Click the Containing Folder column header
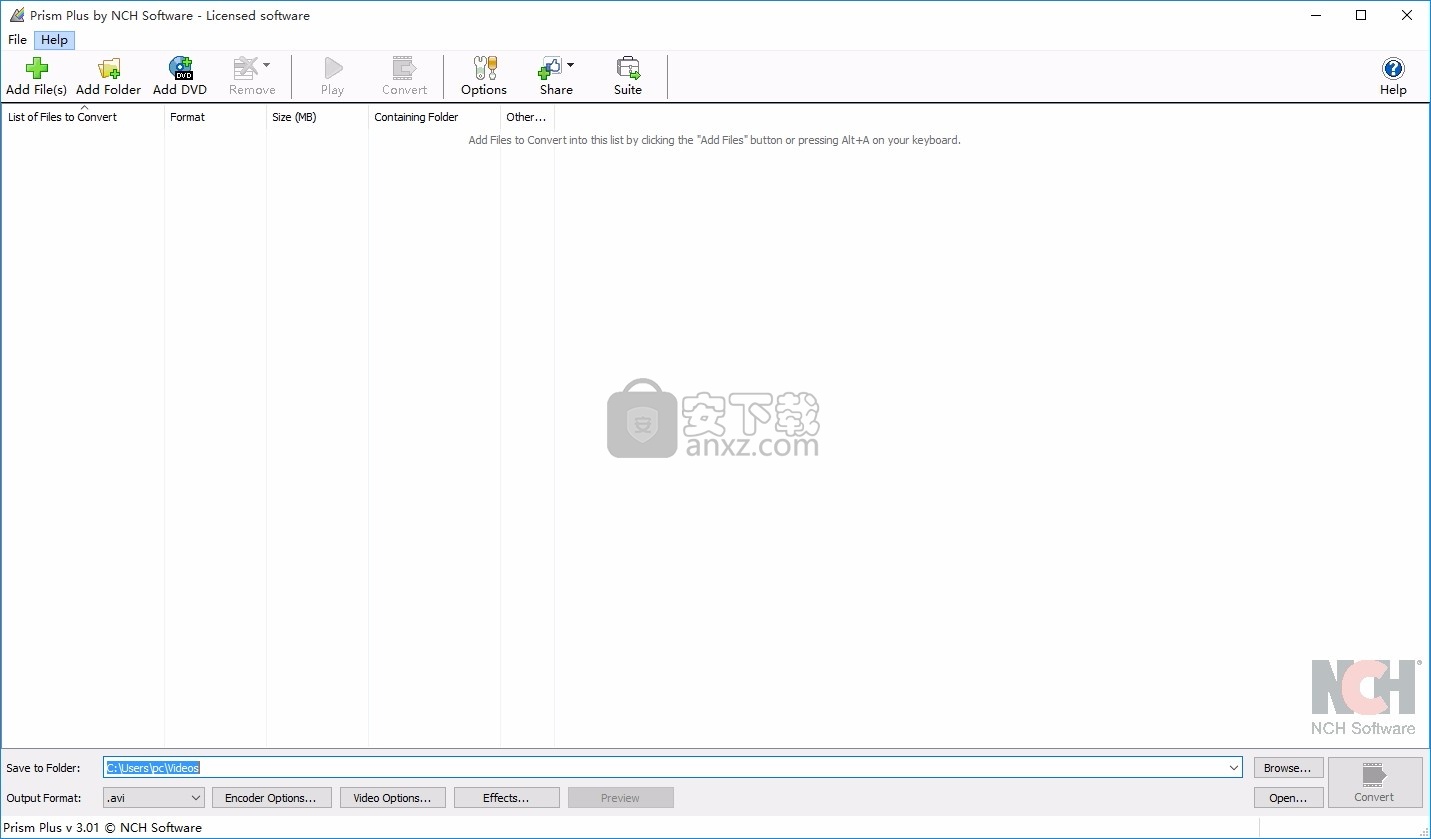This screenshot has width=1431, height=839. (x=434, y=117)
